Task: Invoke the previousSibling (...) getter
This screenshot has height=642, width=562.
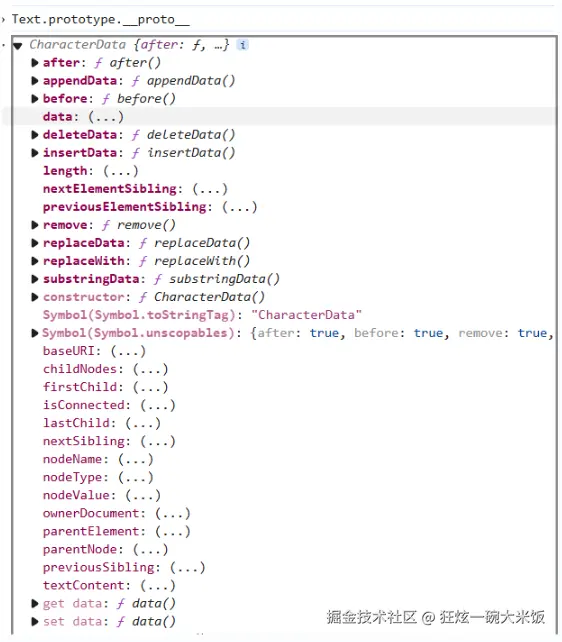Action: click(187, 567)
